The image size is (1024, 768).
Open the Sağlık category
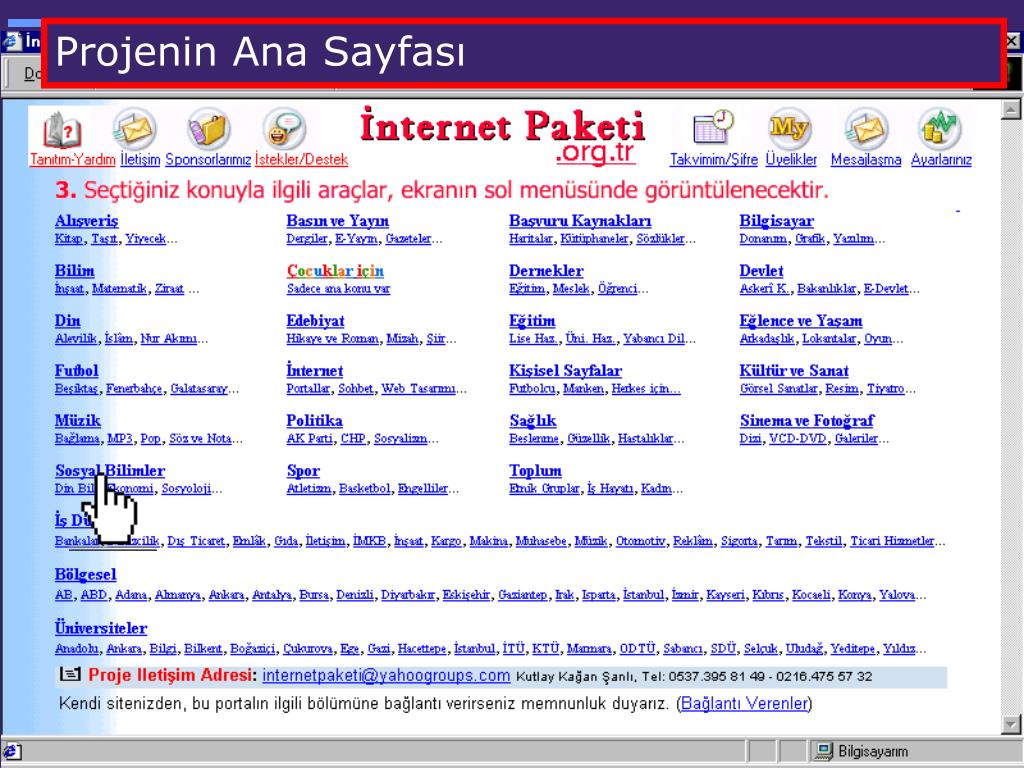(x=533, y=421)
